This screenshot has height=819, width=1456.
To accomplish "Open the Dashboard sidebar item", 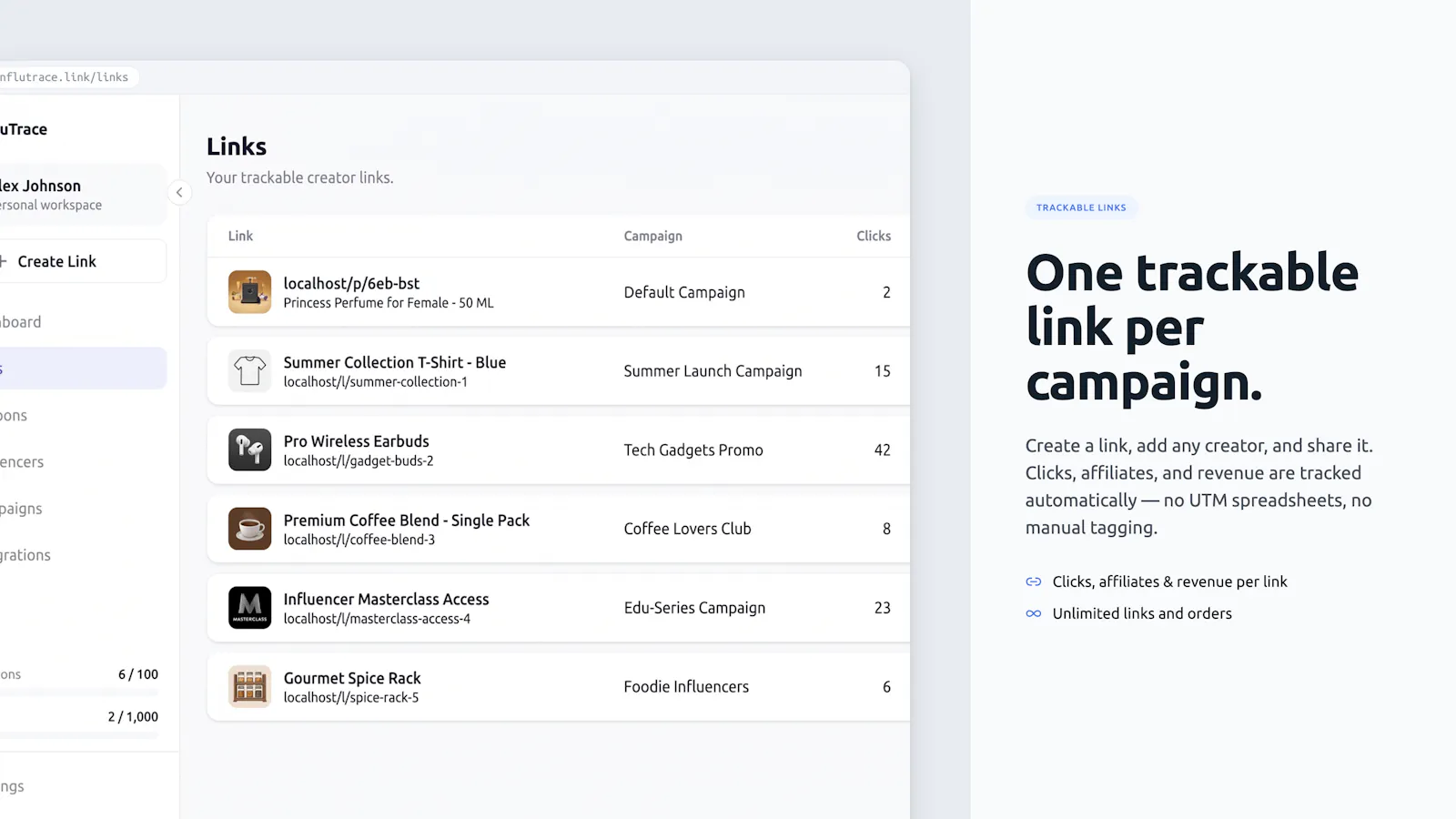I will point(83,322).
